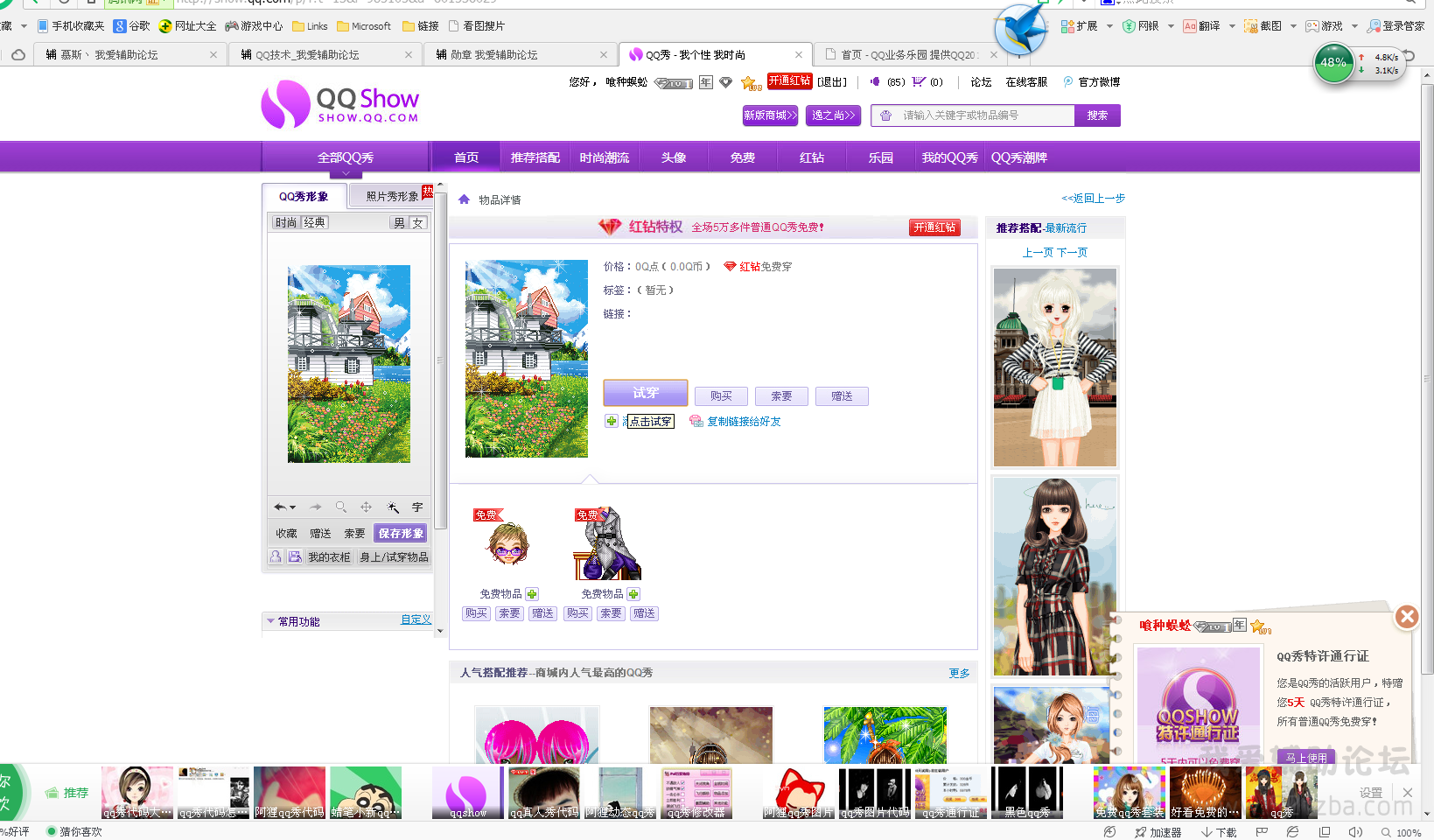Click the 年 member badge icon
The height and width of the screenshot is (840, 1434).
[706, 82]
